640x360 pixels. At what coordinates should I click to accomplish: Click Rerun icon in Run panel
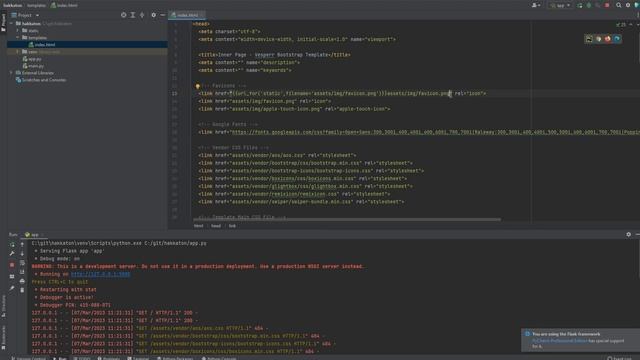tap(12, 244)
